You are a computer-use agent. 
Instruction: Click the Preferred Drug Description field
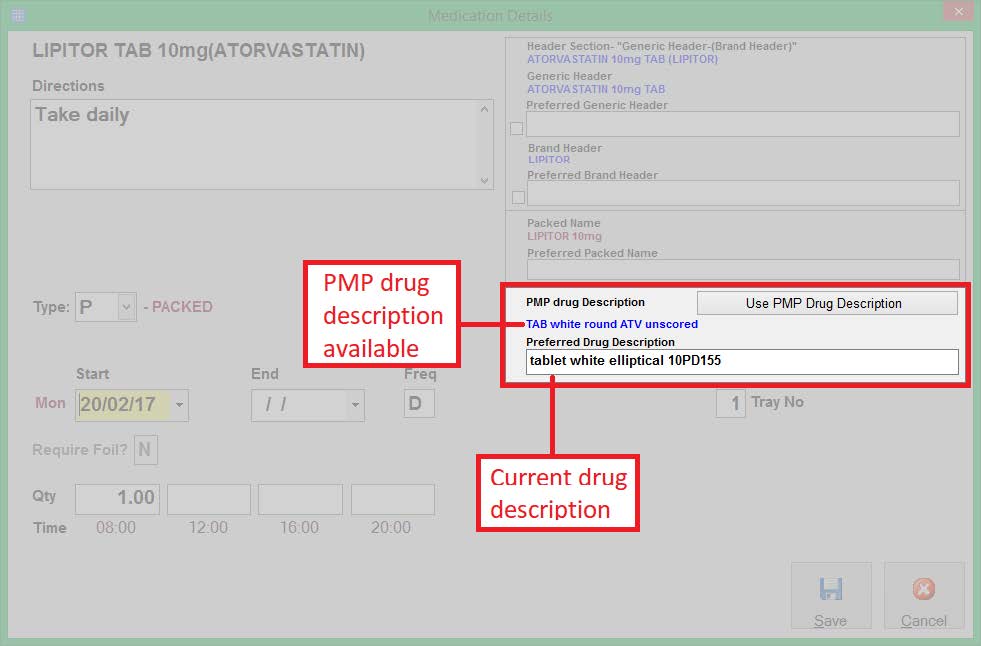[x=742, y=361]
